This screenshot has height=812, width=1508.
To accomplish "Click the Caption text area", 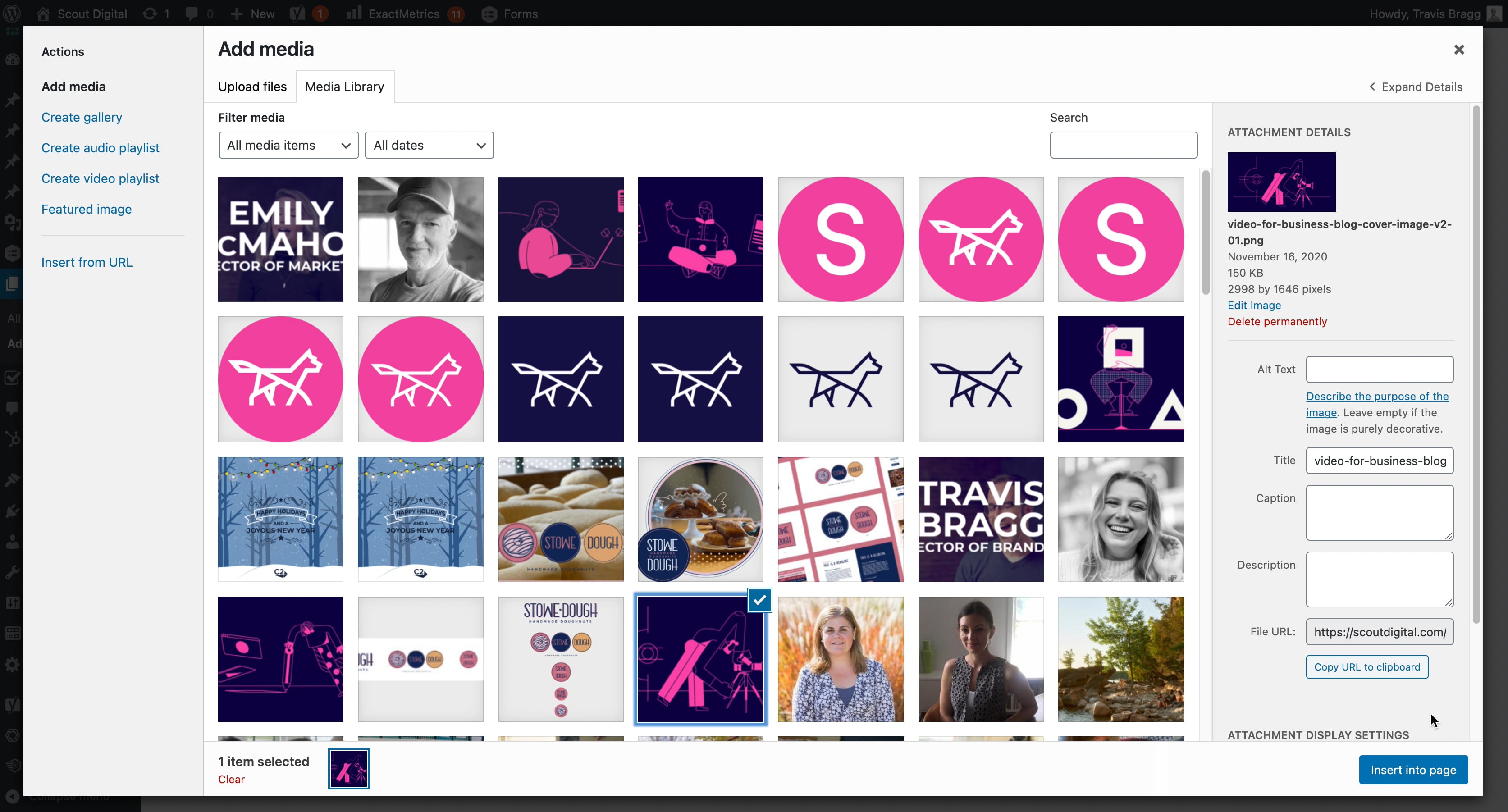I will click(x=1379, y=512).
